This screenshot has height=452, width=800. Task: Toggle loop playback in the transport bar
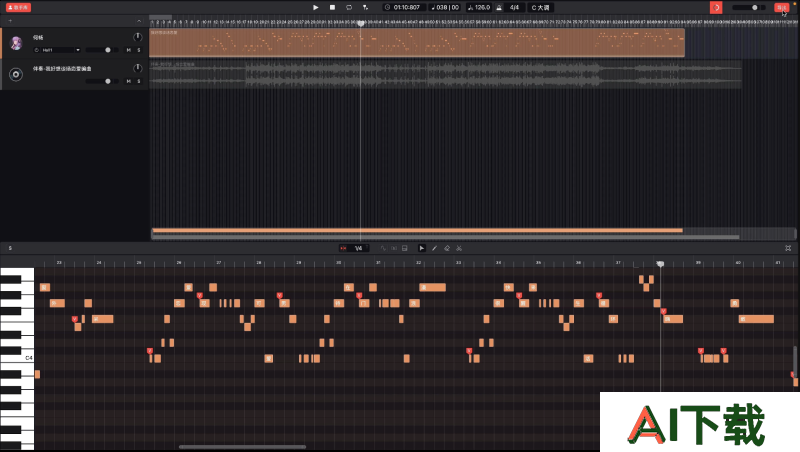[x=349, y=8]
